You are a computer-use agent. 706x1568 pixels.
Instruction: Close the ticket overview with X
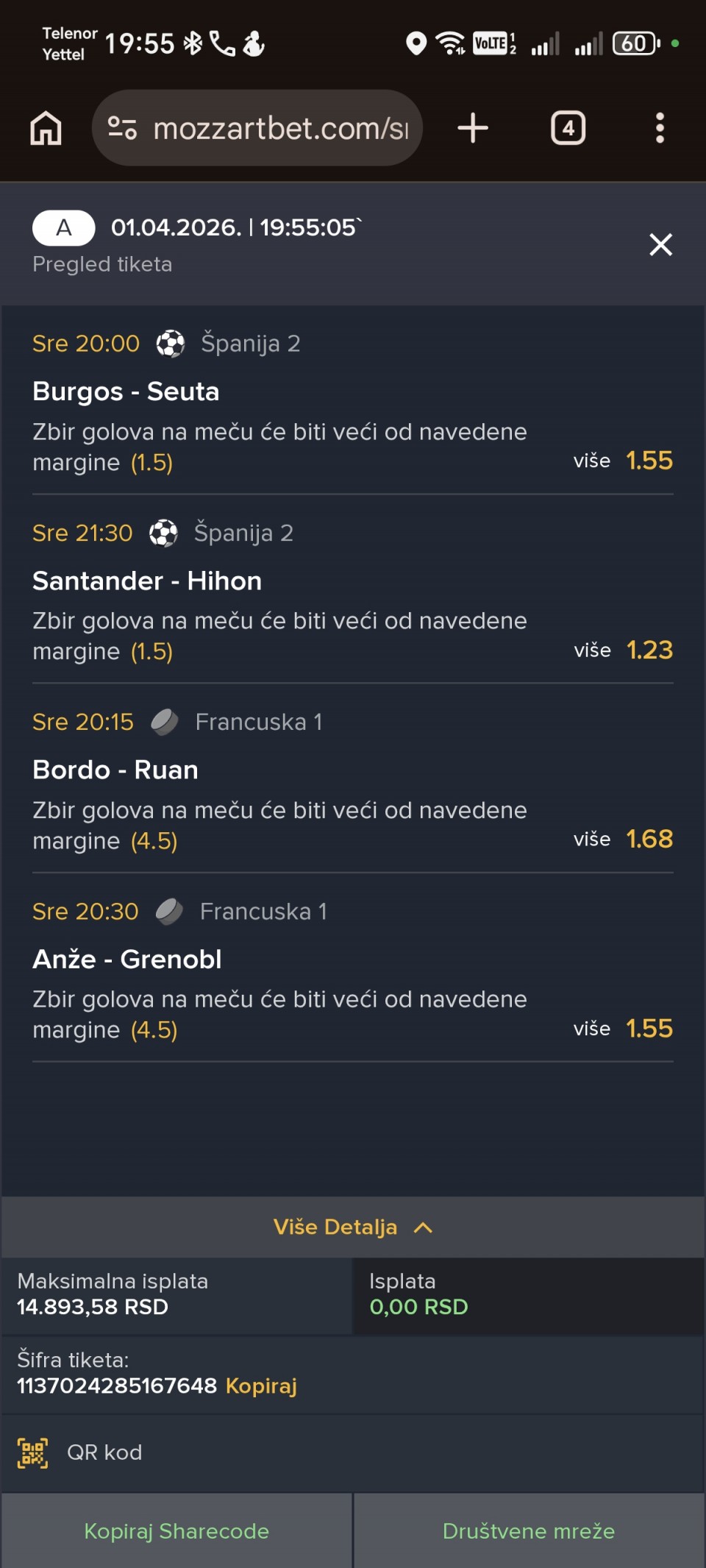click(x=660, y=244)
